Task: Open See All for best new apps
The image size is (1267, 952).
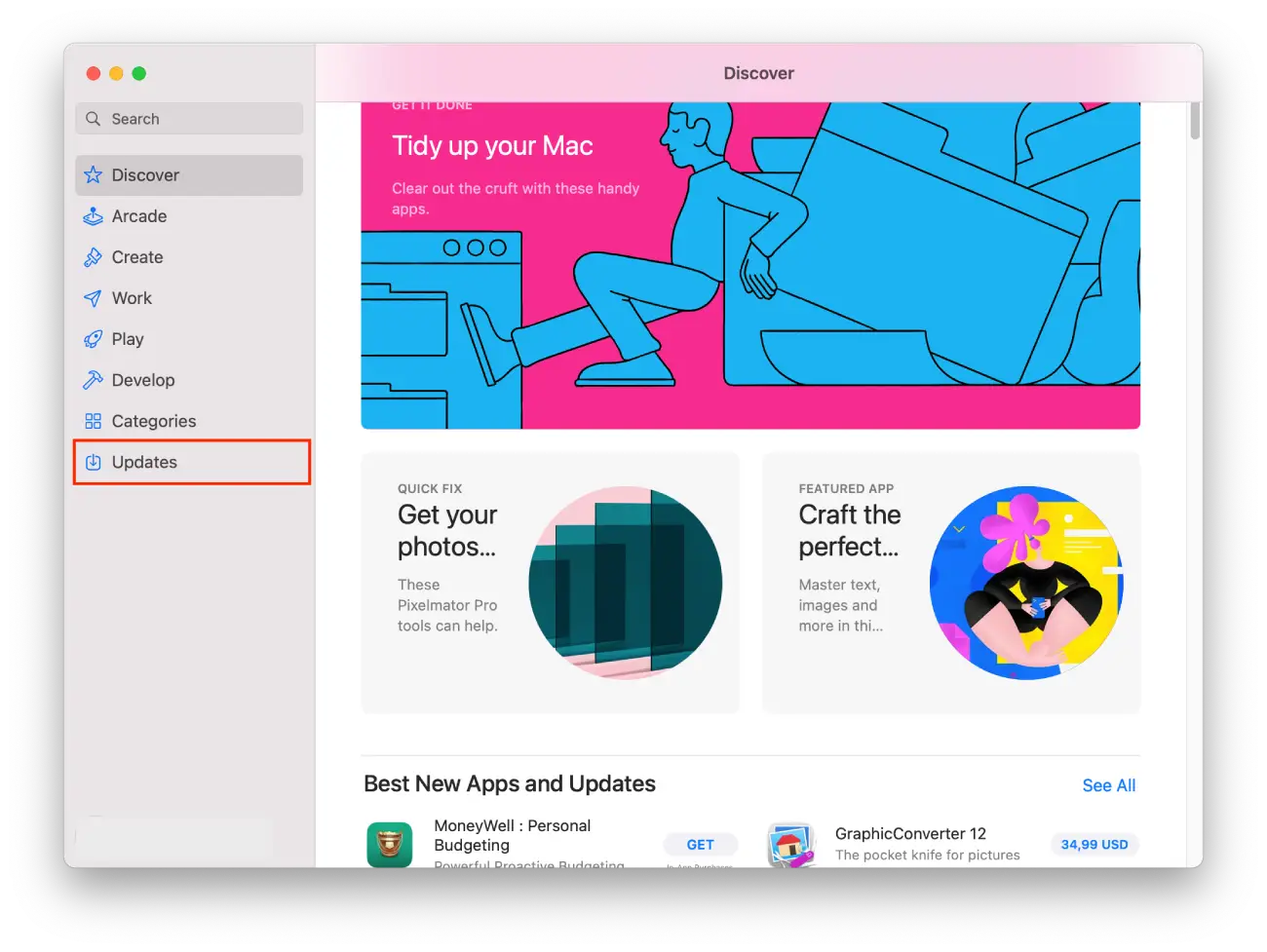Action: (x=1108, y=785)
